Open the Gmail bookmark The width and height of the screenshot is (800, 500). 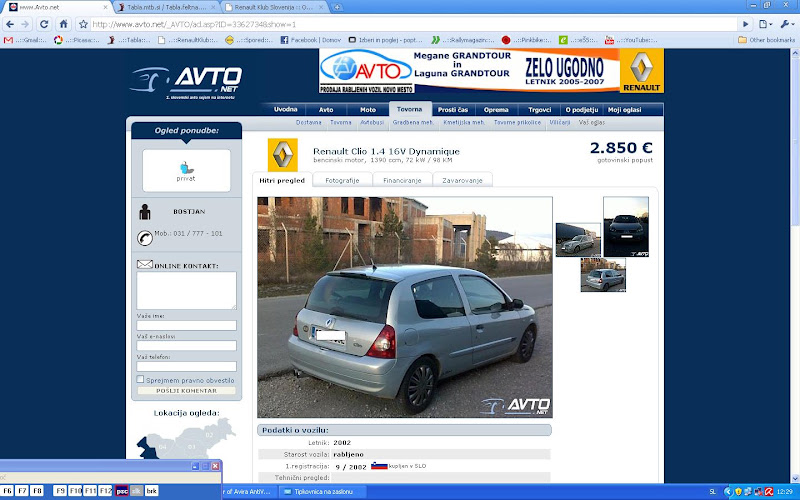click(24, 40)
